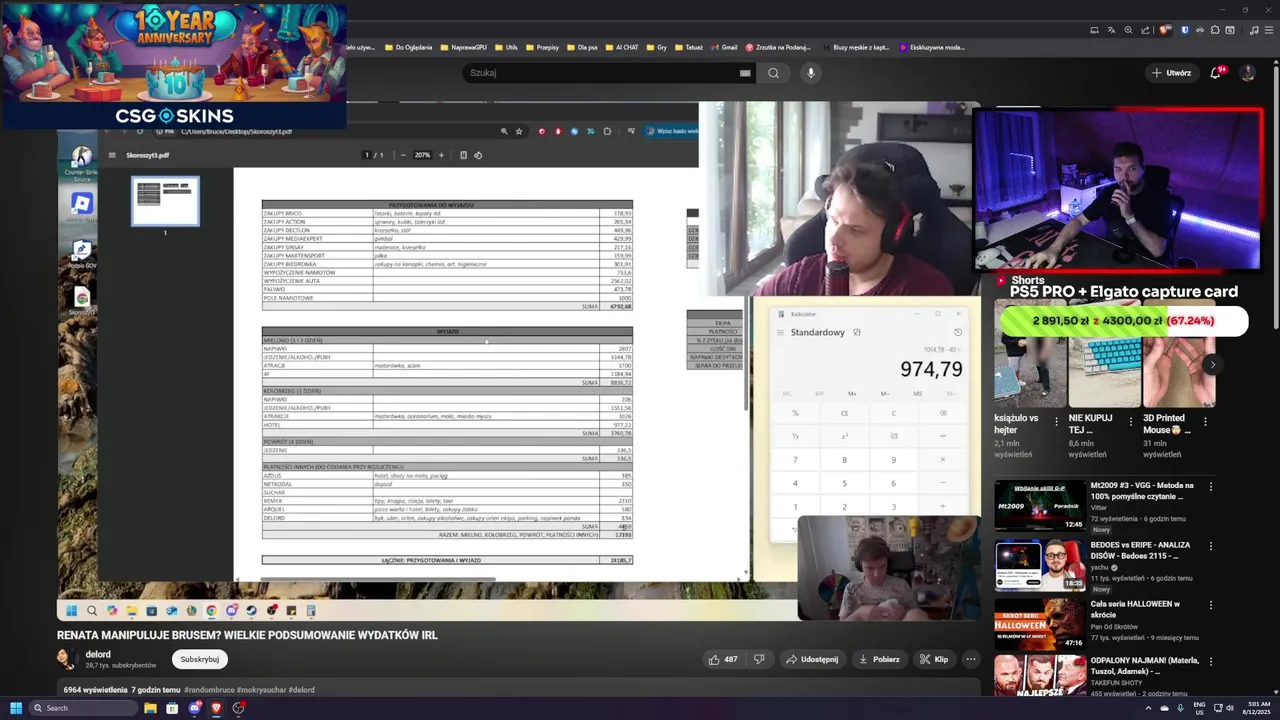Show hidden system tray icons
The width and height of the screenshot is (1280, 720).
[1148, 708]
